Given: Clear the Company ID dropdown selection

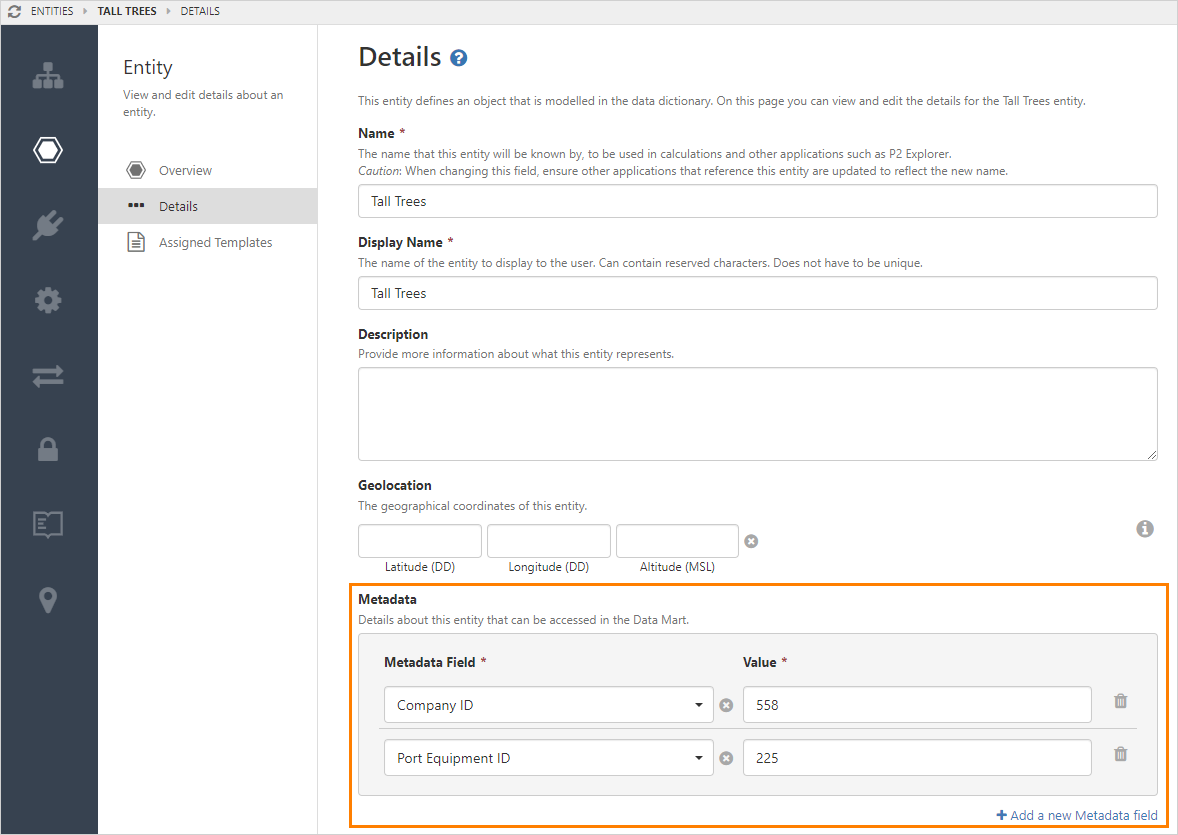Looking at the screenshot, I should coord(727,705).
